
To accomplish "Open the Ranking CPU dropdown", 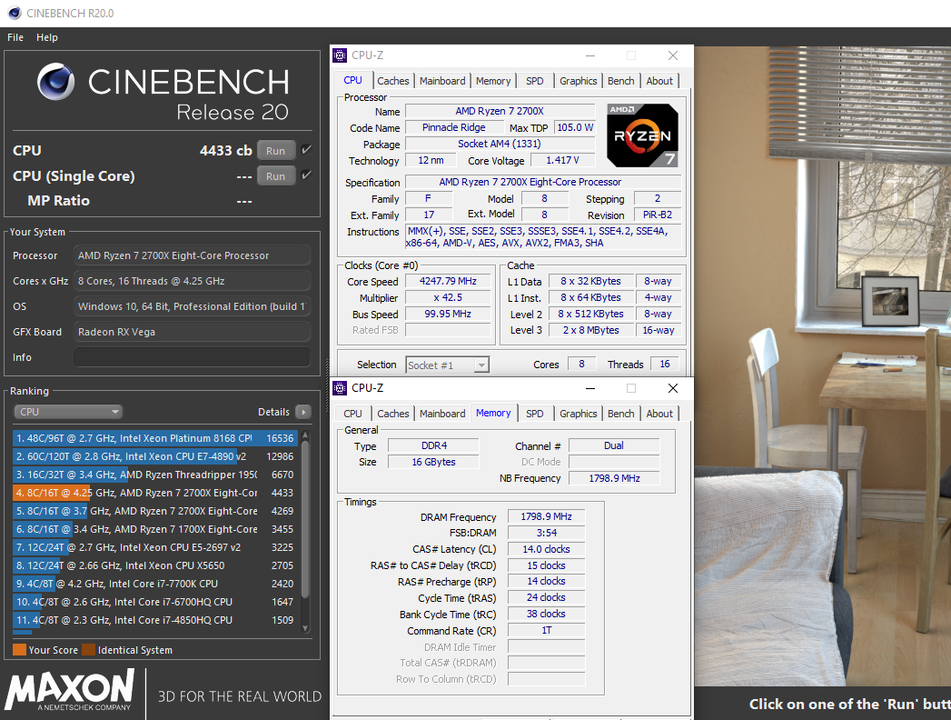I will pyautogui.click(x=68, y=412).
